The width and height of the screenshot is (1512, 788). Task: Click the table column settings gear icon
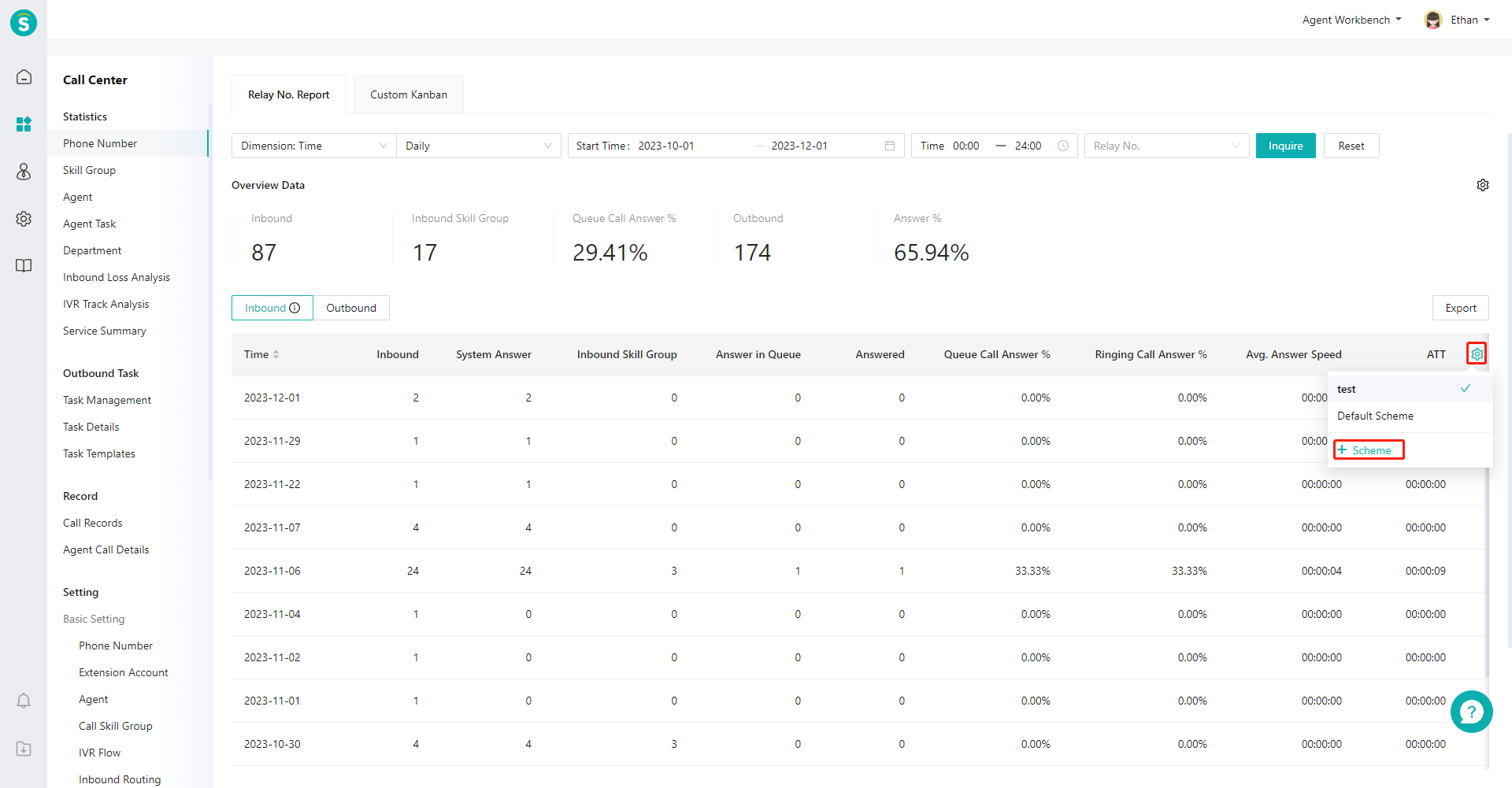(x=1477, y=354)
